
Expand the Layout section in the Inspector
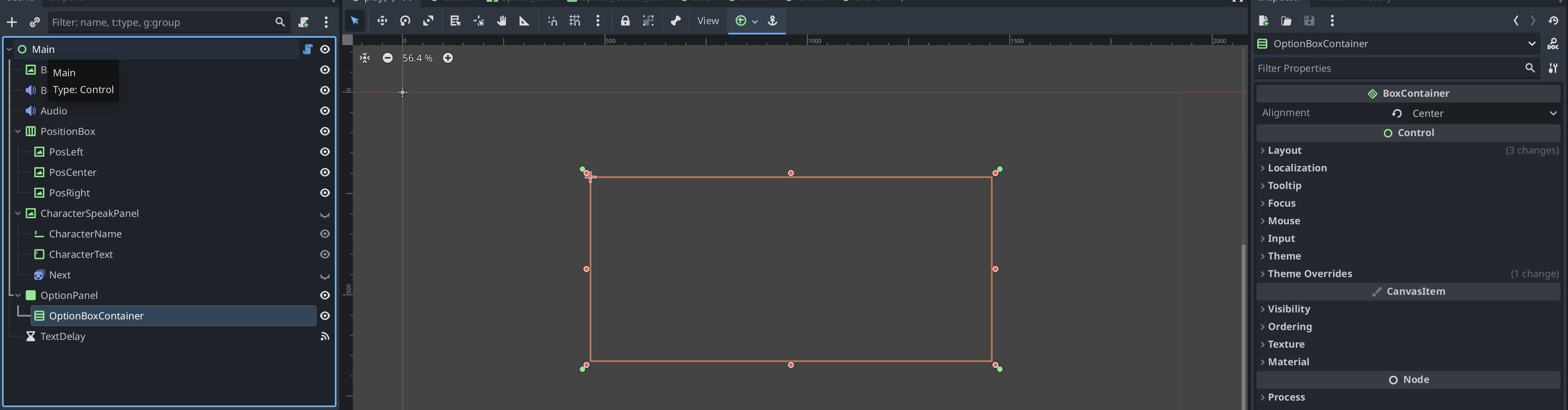[1284, 150]
